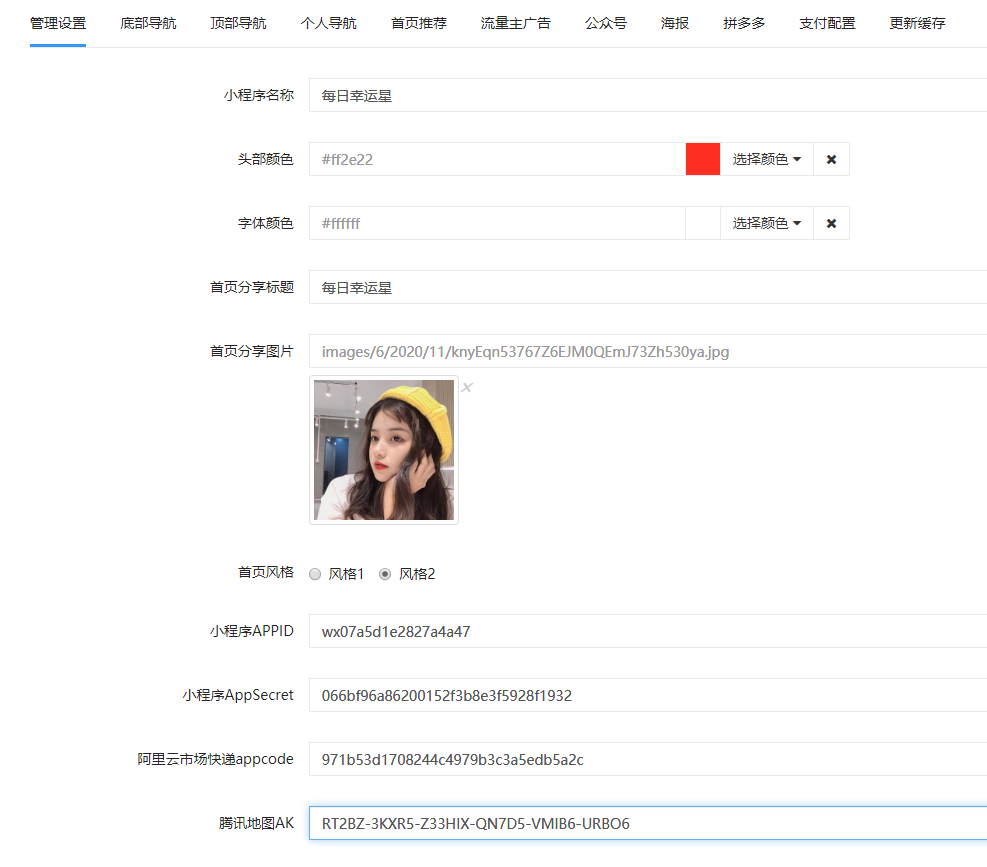Switch to the 个人导航 tab
This screenshot has height=867, width=987.
(x=329, y=23)
